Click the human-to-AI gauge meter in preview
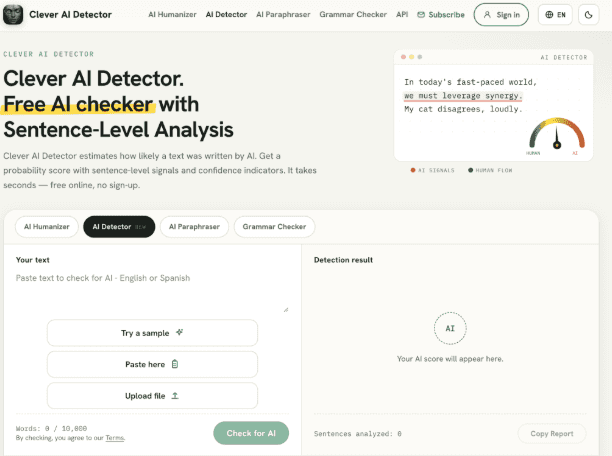This screenshot has height=456, width=612. [557, 134]
